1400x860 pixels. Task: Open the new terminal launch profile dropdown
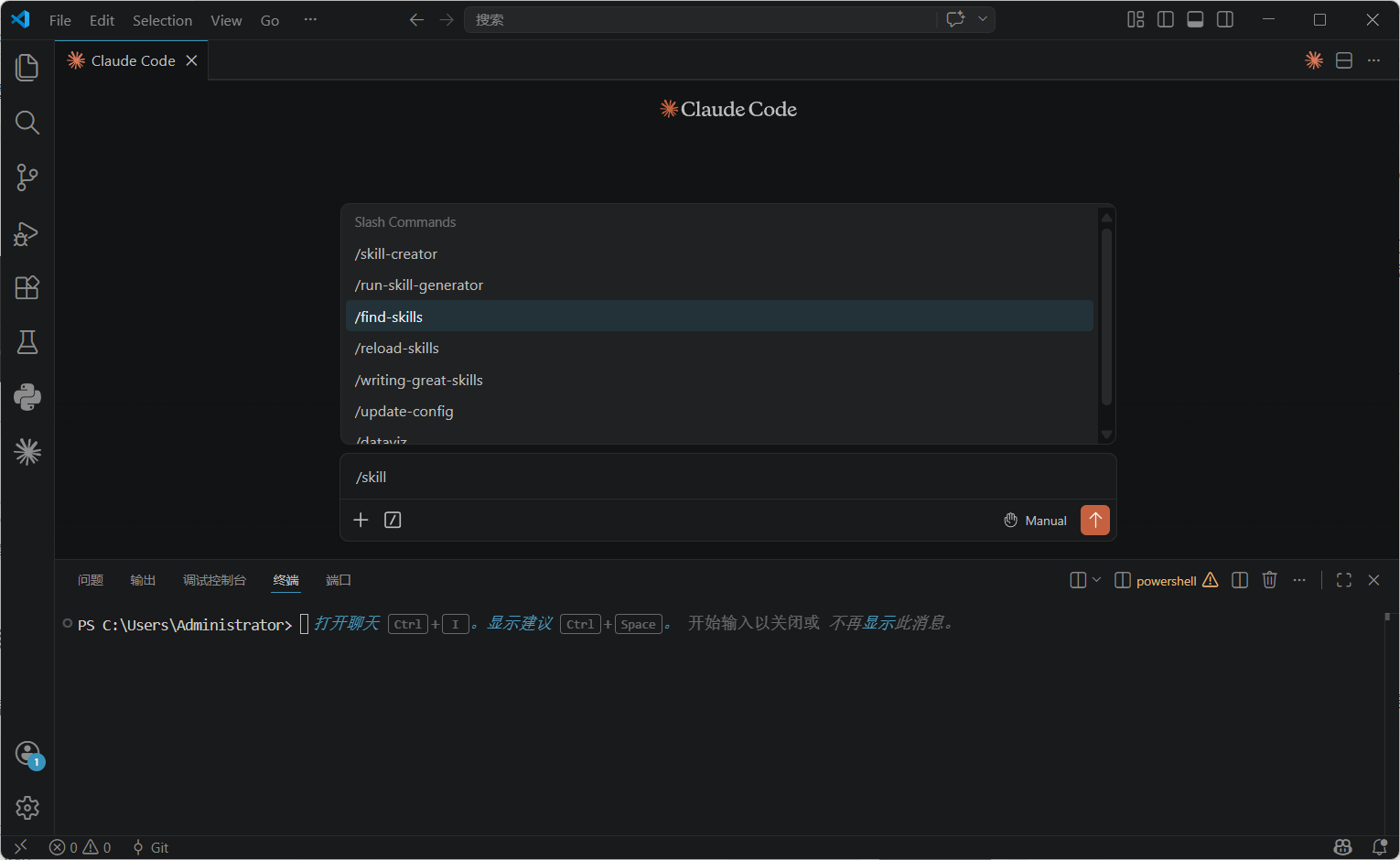point(1096,580)
